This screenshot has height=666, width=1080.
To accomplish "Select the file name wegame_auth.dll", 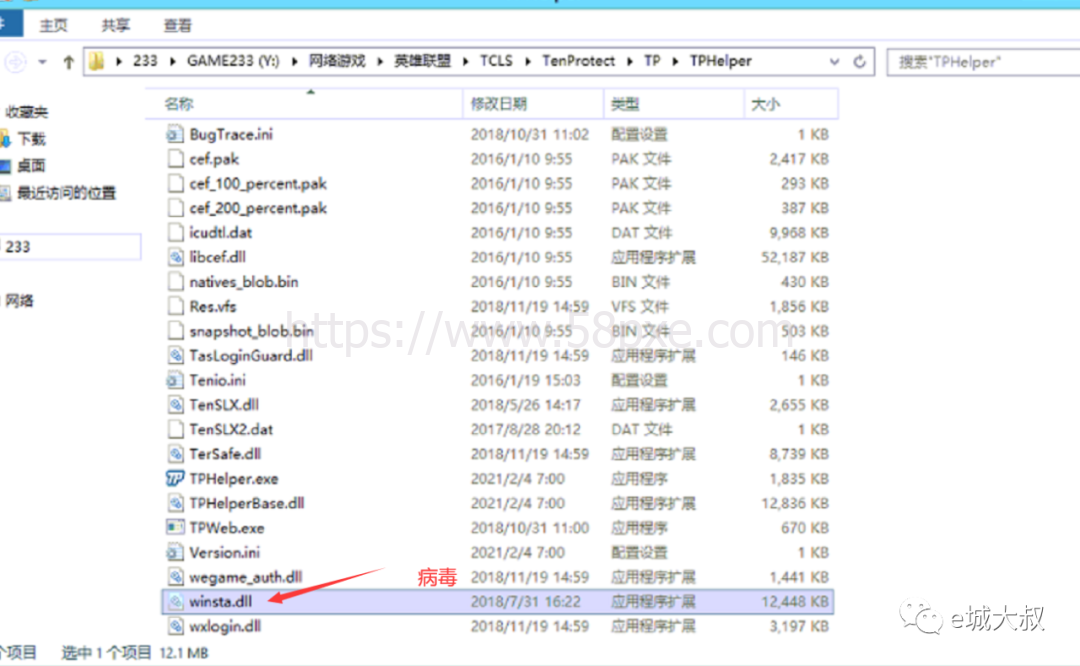I will click(x=246, y=576).
